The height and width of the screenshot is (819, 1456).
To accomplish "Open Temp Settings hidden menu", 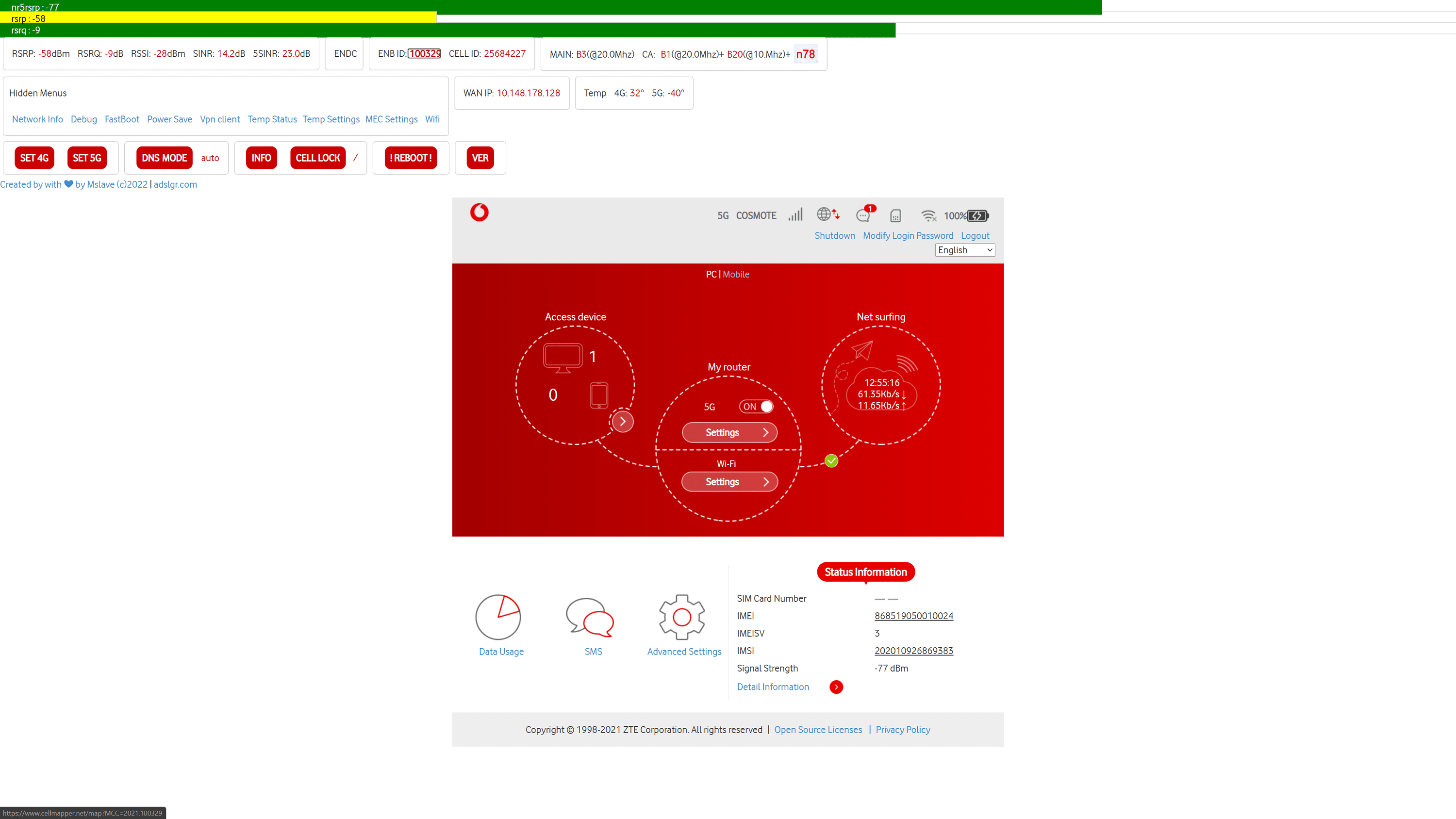I will (331, 119).
